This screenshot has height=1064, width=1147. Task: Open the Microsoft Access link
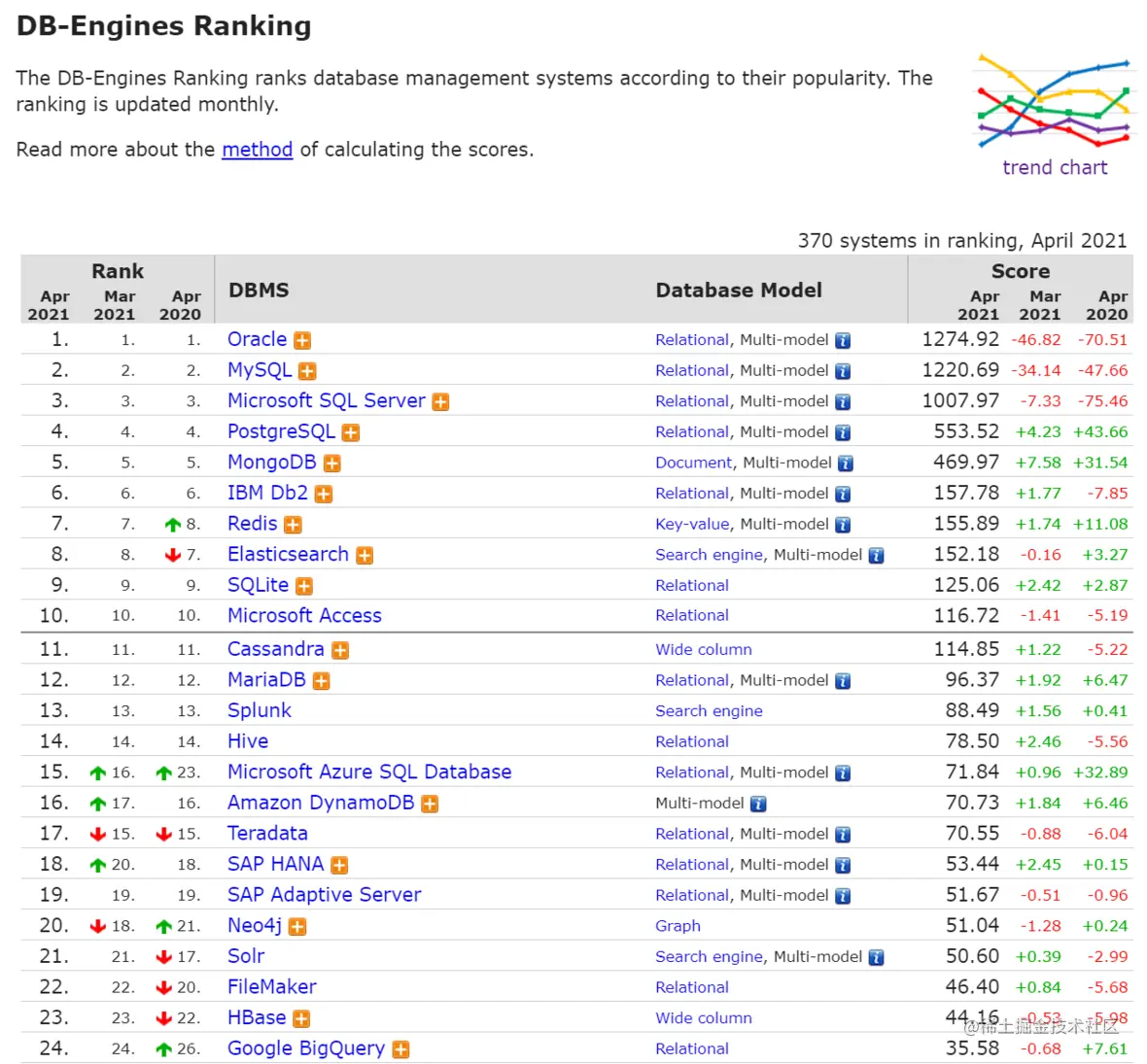(304, 616)
